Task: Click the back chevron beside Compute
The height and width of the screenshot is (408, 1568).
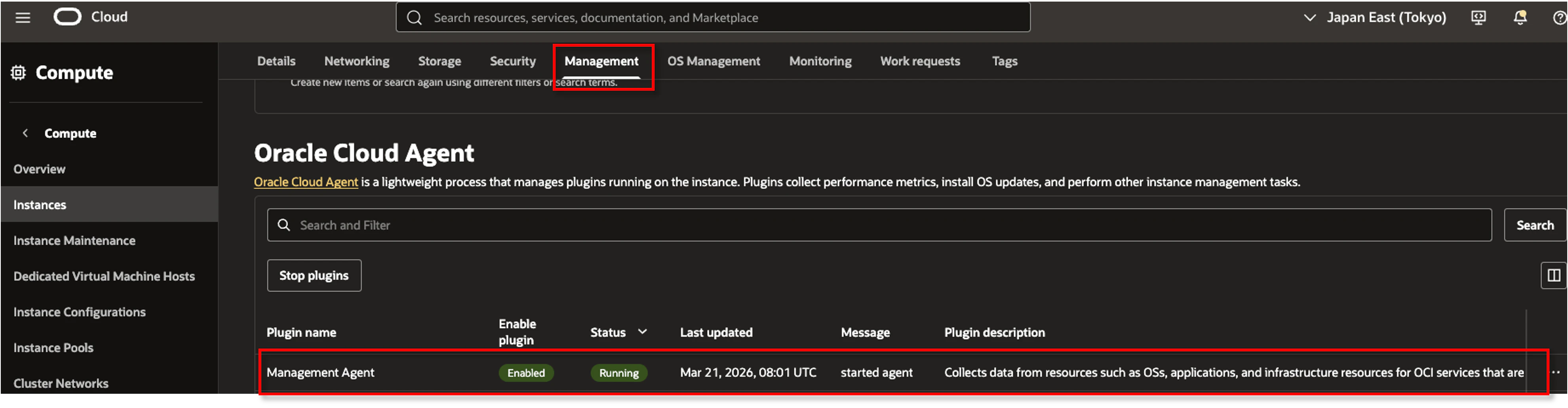Action: 25,133
